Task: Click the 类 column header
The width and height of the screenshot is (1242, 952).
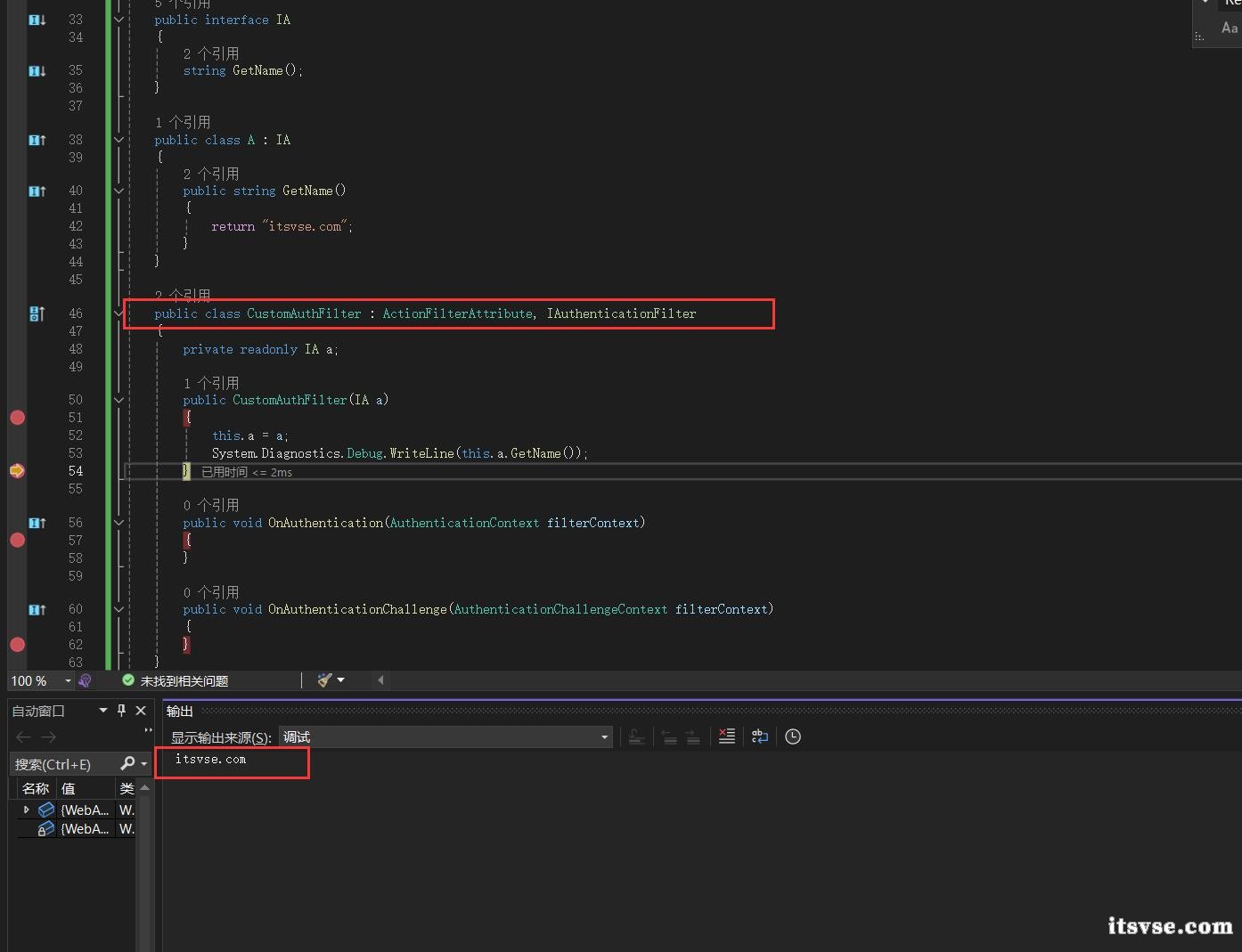Action: click(127, 788)
